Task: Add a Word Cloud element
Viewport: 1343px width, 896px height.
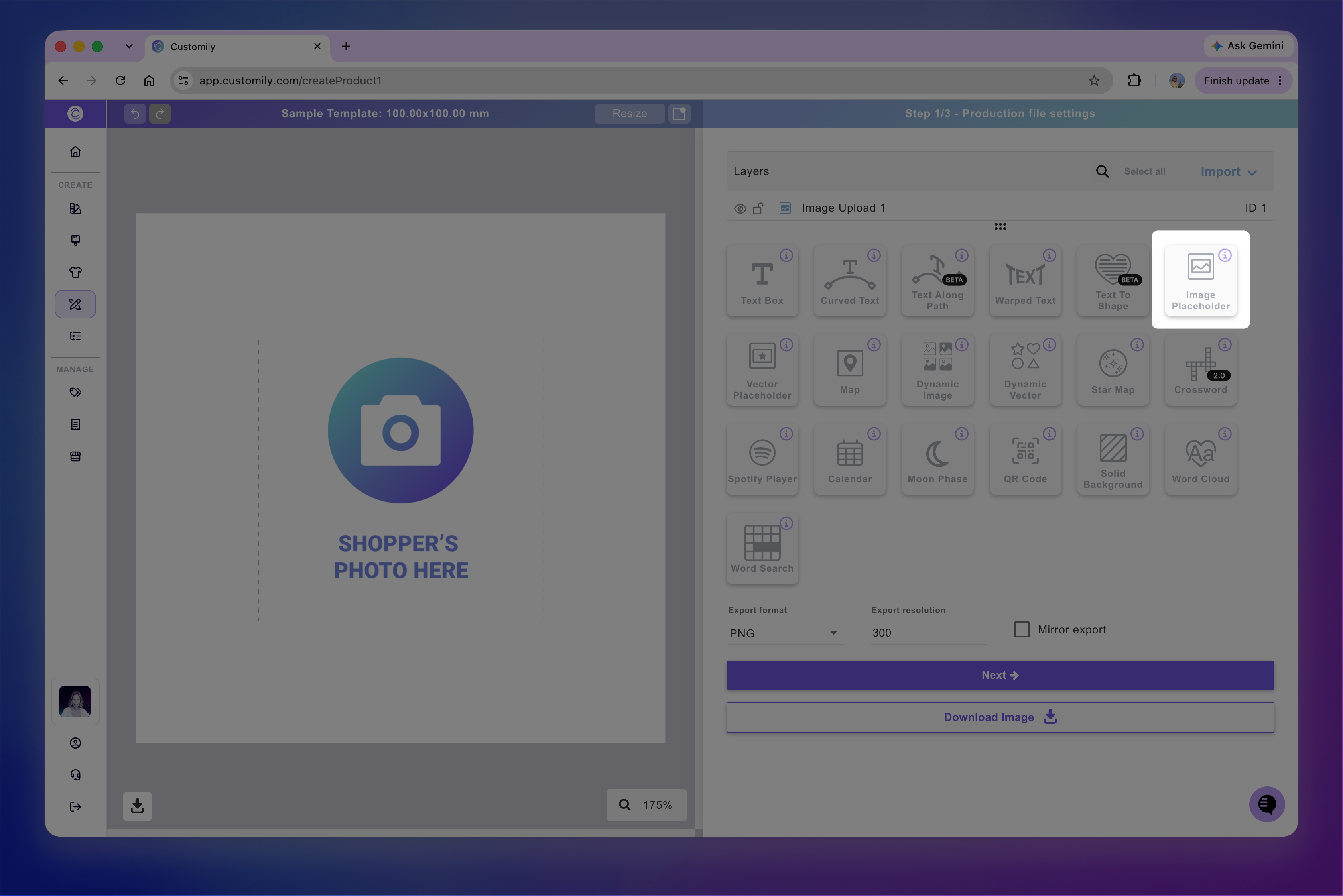Action: pyautogui.click(x=1201, y=459)
